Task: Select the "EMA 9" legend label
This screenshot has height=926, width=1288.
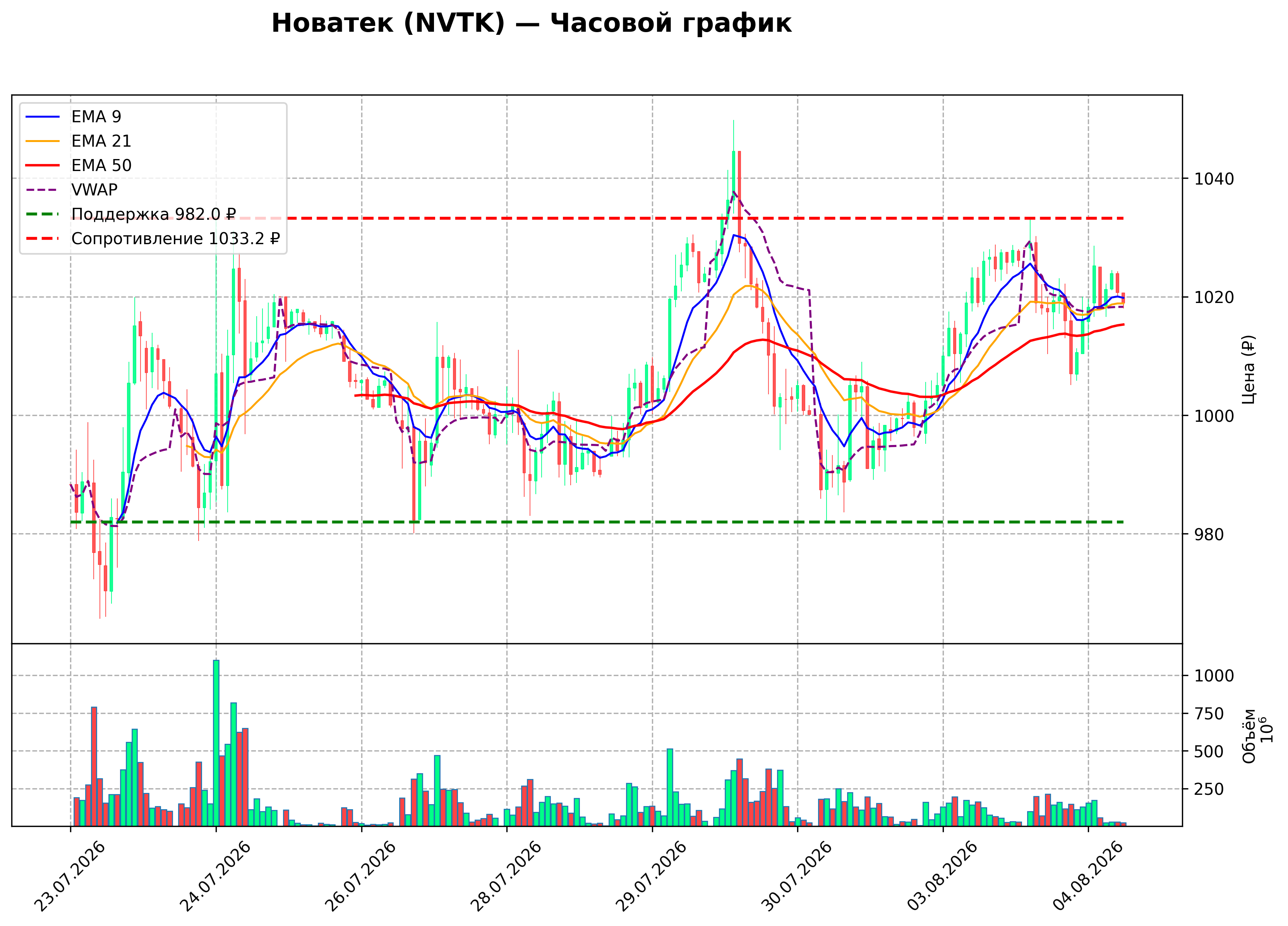Action: (96, 117)
